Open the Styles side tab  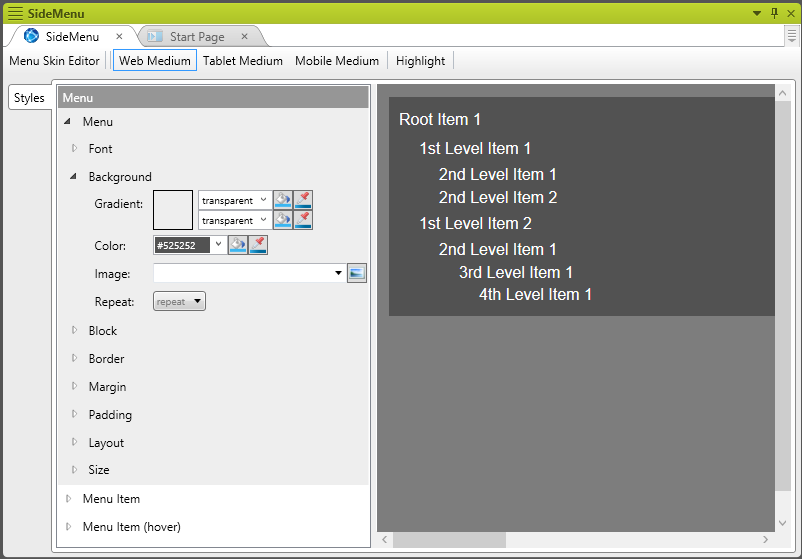pyautogui.click(x=29, y=98)
